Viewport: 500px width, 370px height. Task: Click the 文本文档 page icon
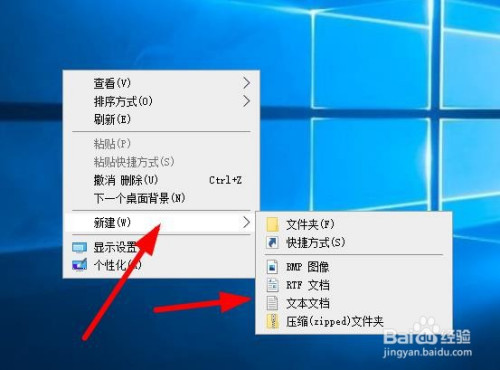point(272,303)
